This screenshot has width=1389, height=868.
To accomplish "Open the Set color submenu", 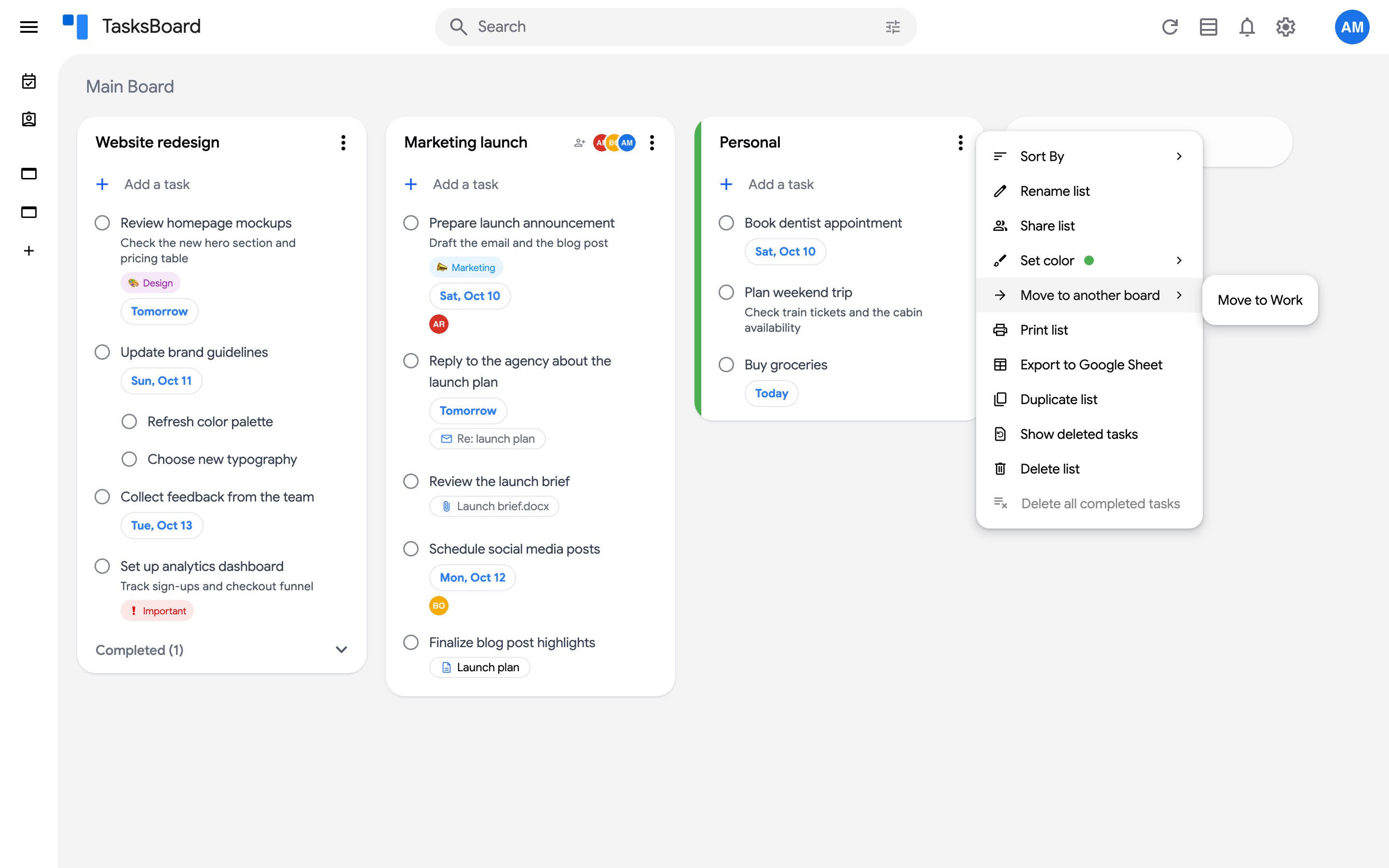I will [x=1089, y=260].
